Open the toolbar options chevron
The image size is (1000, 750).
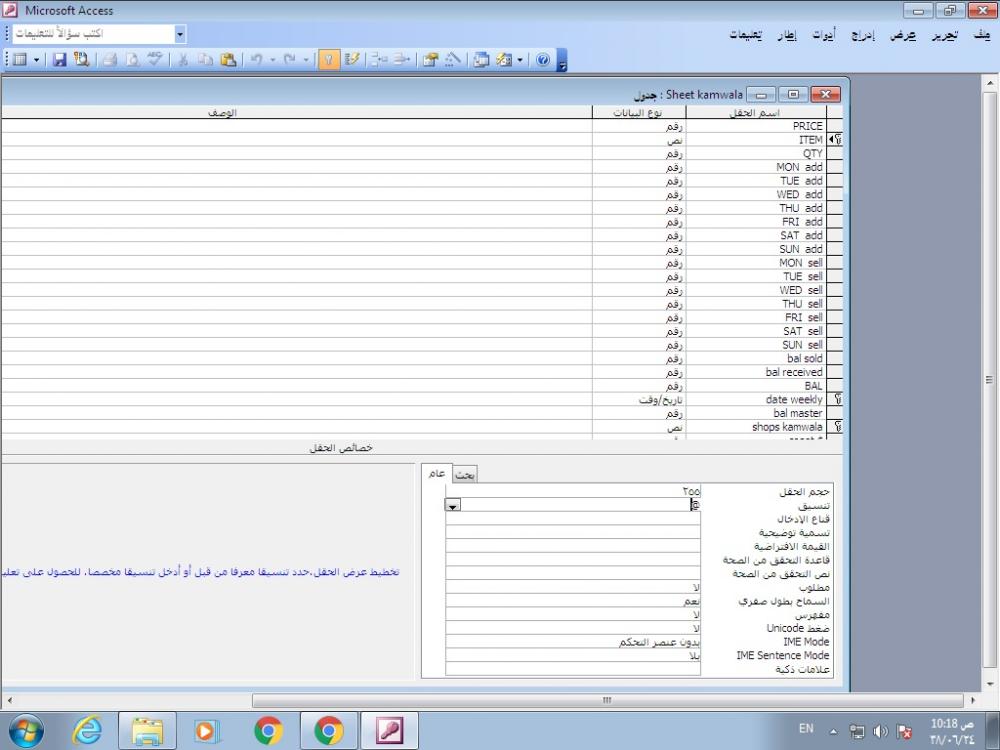562,61
